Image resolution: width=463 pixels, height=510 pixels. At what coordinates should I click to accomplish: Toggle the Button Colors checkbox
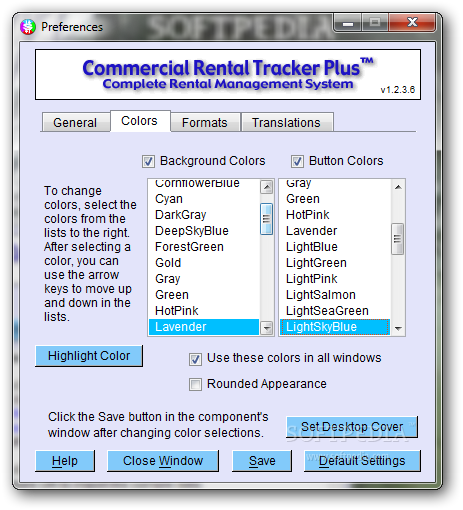click(297, 161)
